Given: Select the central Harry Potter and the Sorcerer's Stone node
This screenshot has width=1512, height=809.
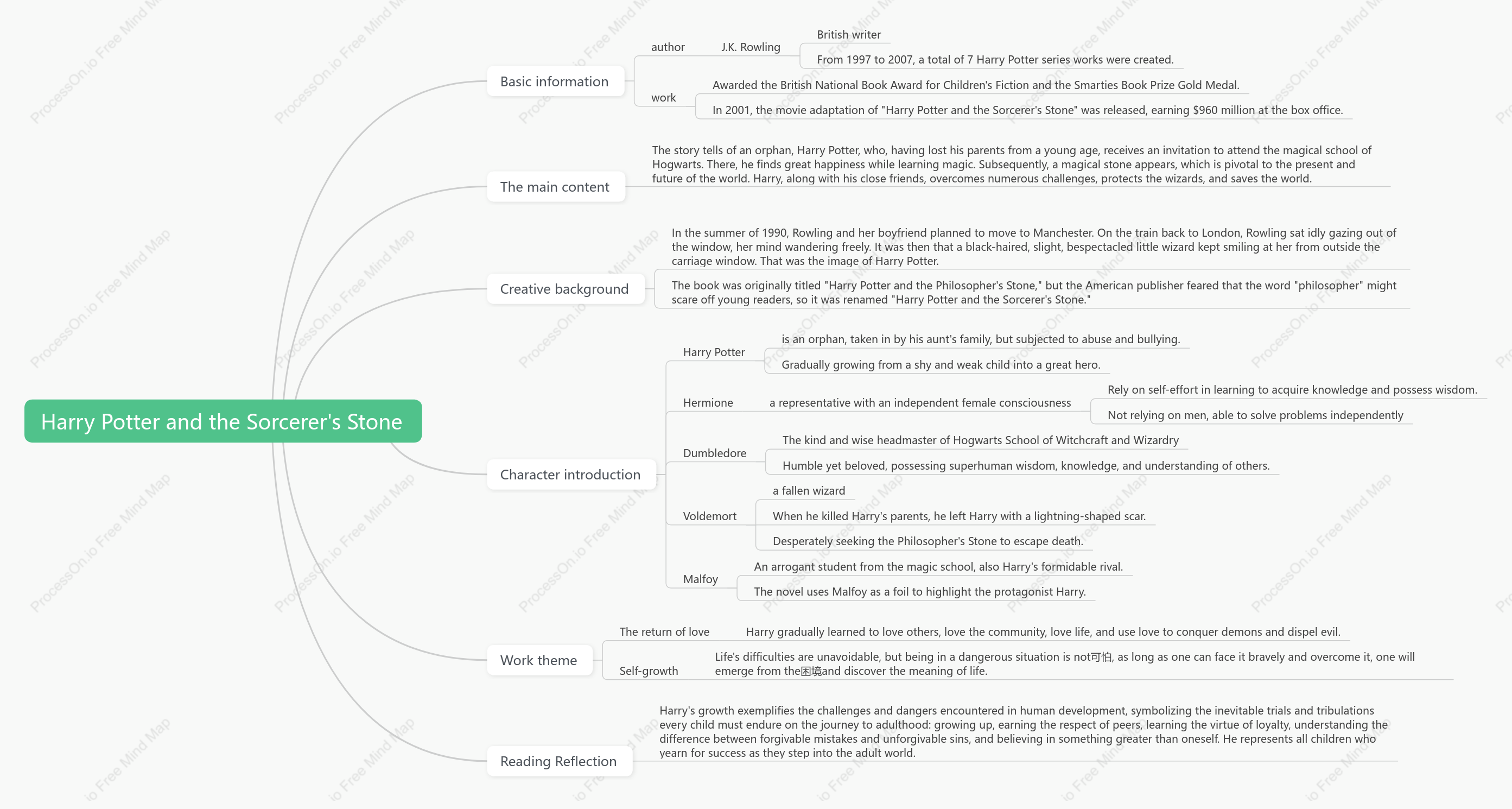Looking at the screenshot, I should [x=223, y=421].
